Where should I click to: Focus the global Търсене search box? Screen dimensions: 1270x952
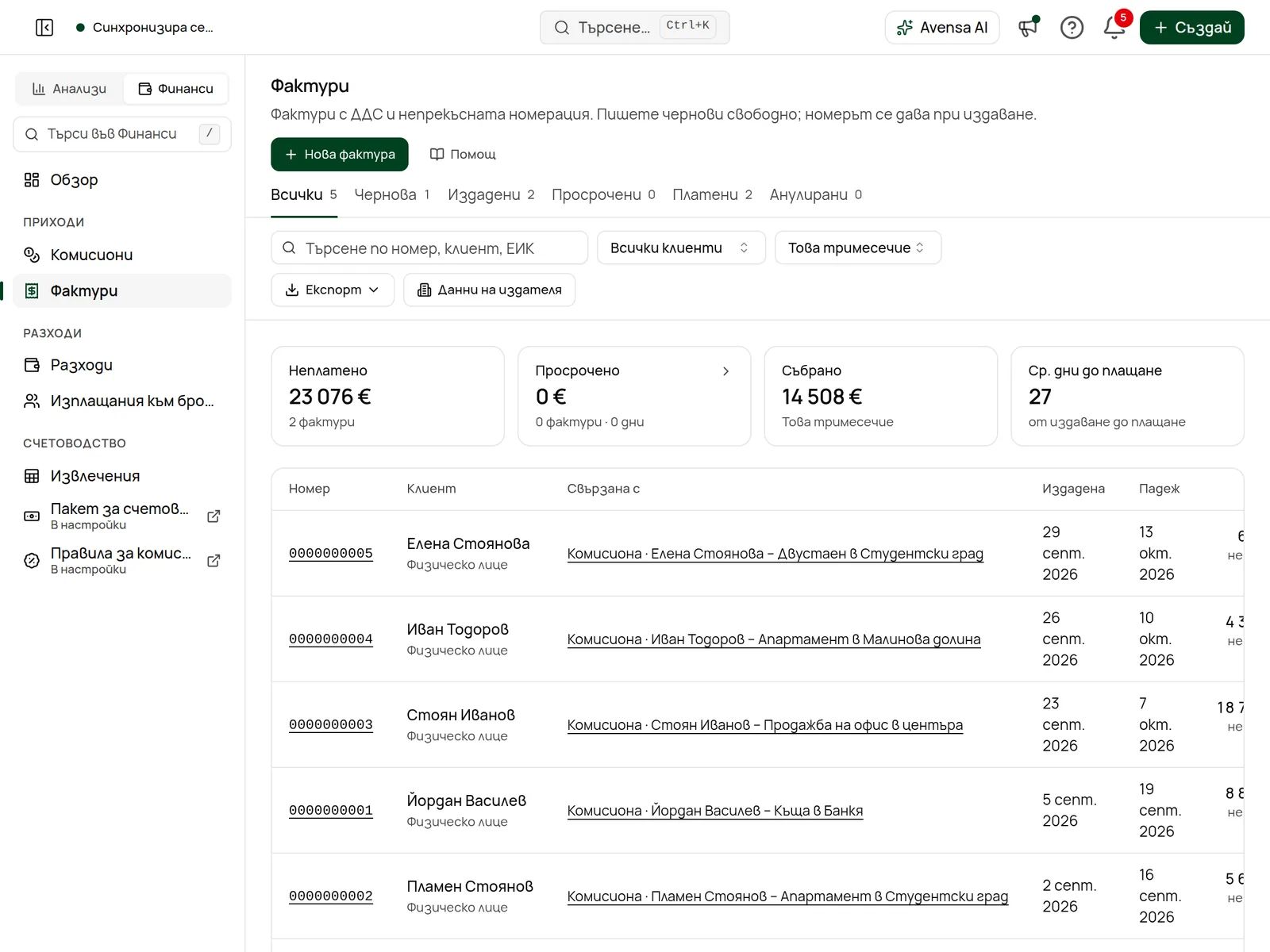click(635, 28)
